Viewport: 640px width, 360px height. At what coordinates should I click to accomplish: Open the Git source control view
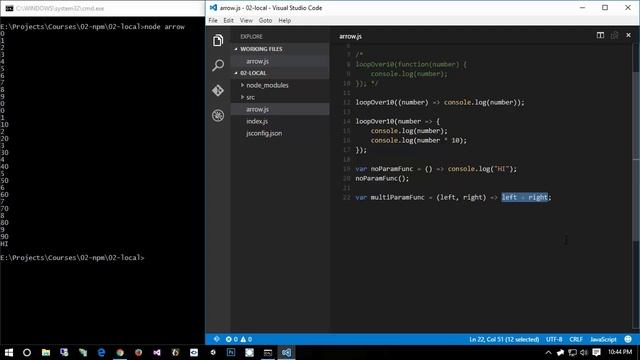[x=218, y=90]
